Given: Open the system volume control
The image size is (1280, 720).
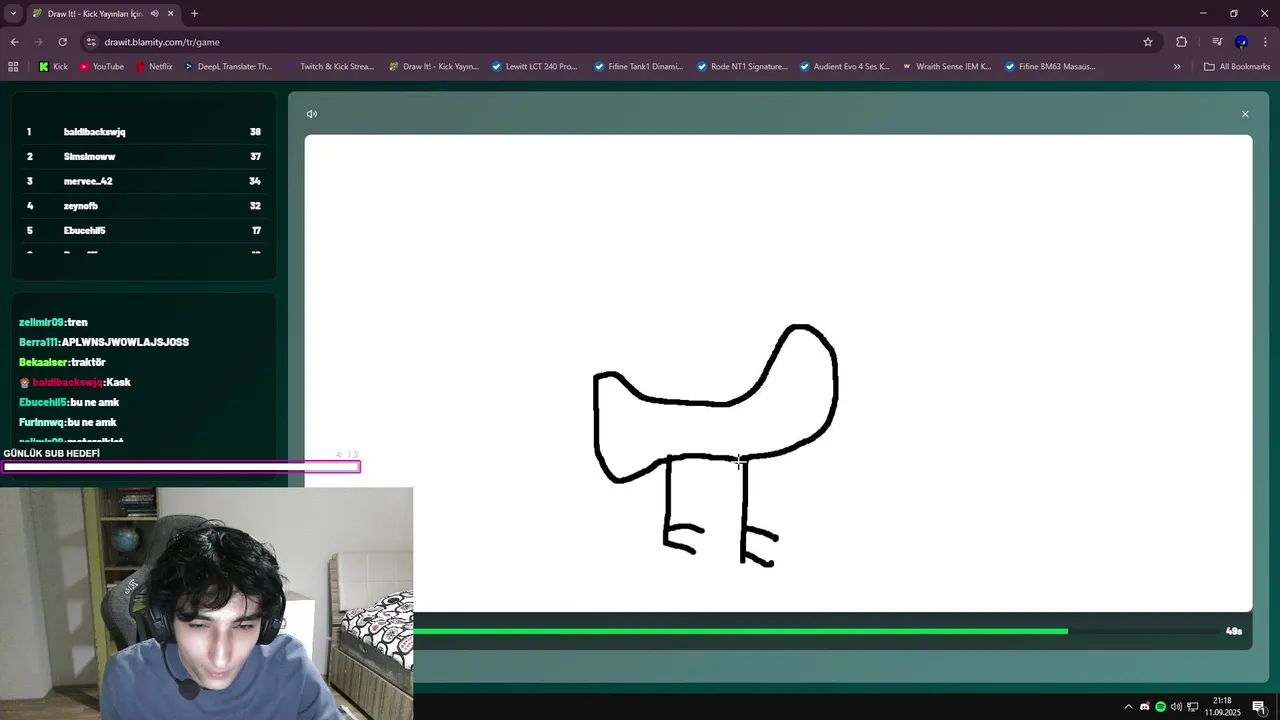Looking at the screenshot, I should (1176, 707).
